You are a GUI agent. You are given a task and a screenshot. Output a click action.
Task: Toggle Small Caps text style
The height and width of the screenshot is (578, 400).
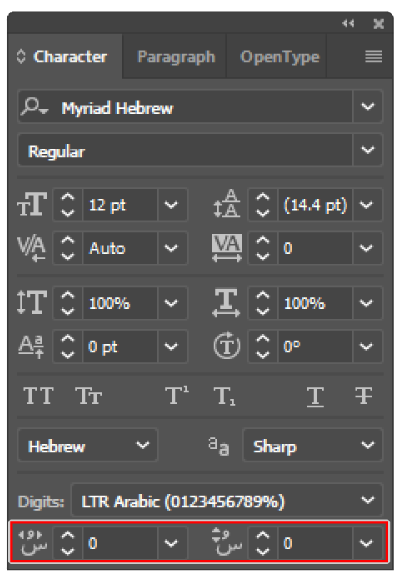click(x=88, y=396)
